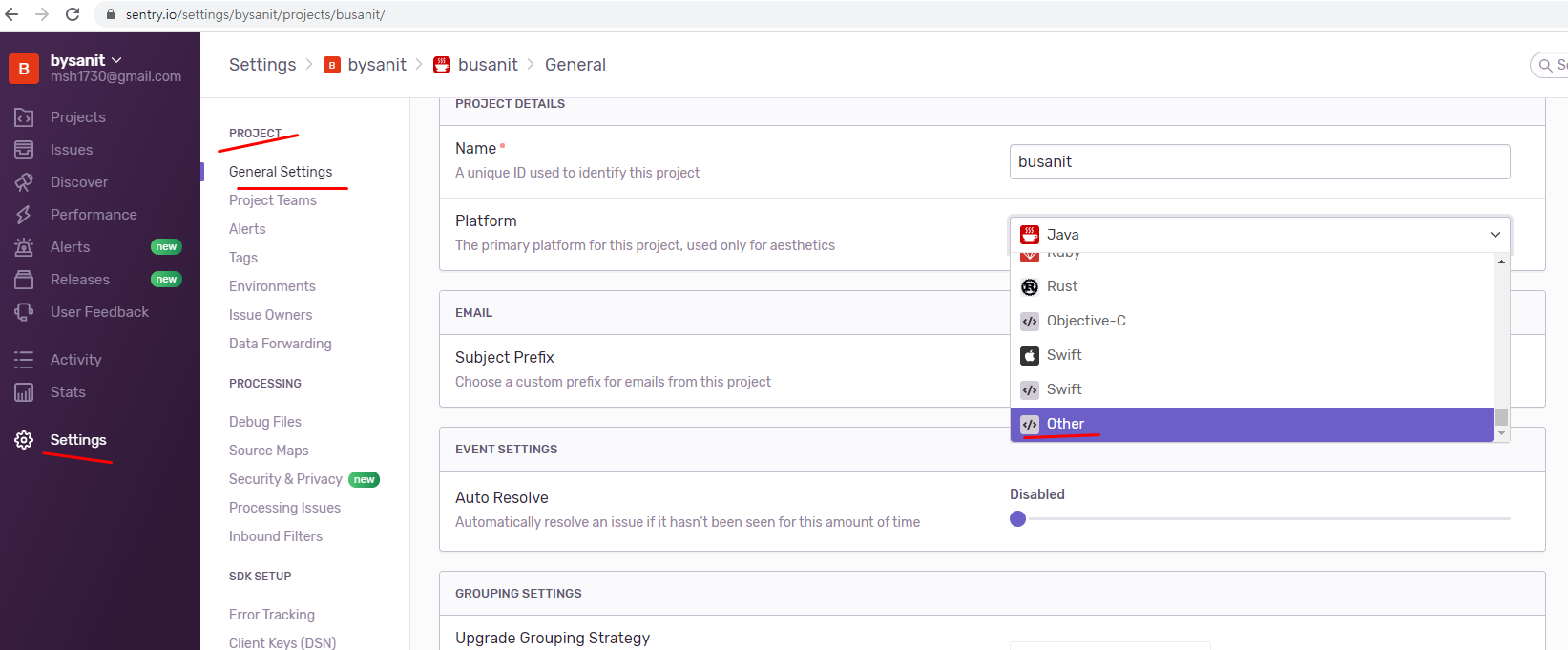Open Alerts in the sidebar
The width and height of the screenshot is (1568, 650).
(70, 247)
